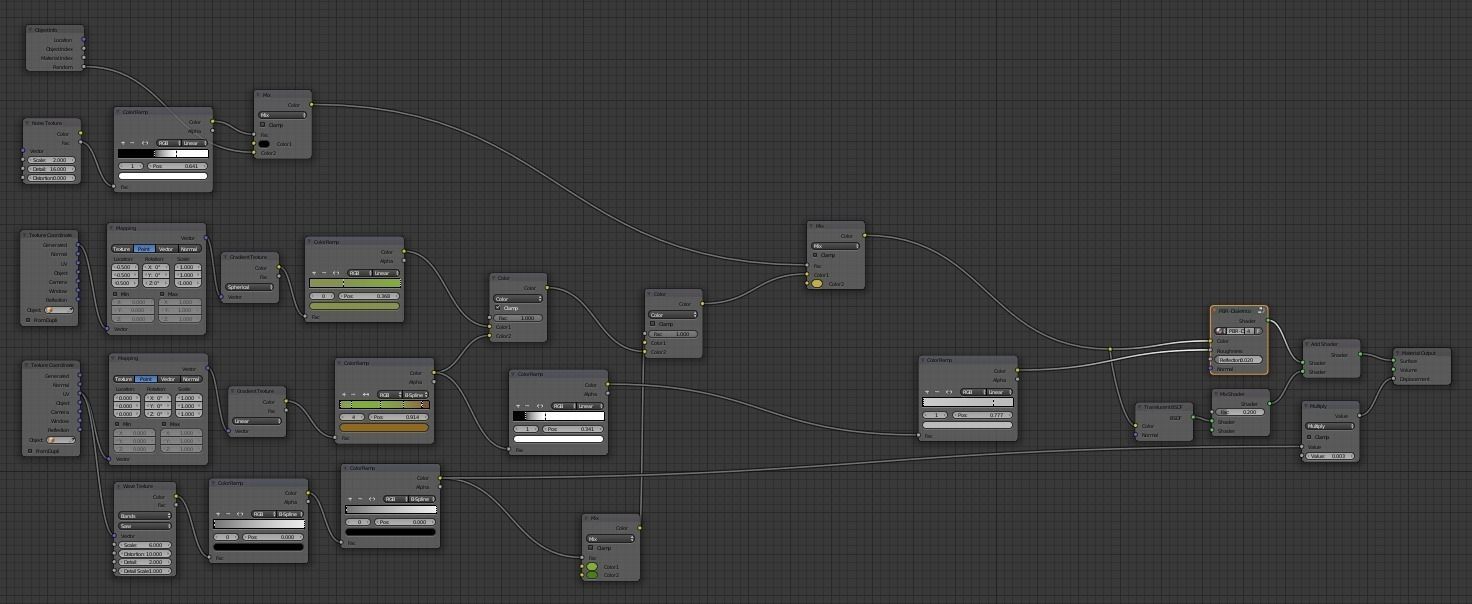The width and height of the screenshot is (1472, 604).
Task: Flip the ColorRamp that has Pos 0.368
Action: point(336,272)
